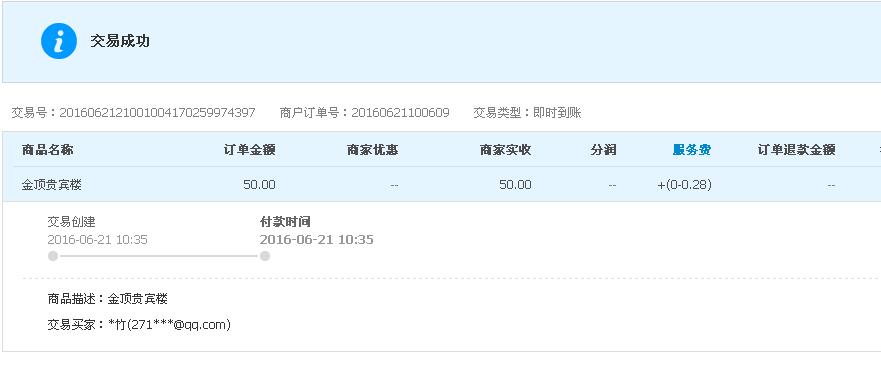The height and width of the screenshot is (374, 881).
Task: Select merchant order number 20160621100609
Action: coord(400,113)
